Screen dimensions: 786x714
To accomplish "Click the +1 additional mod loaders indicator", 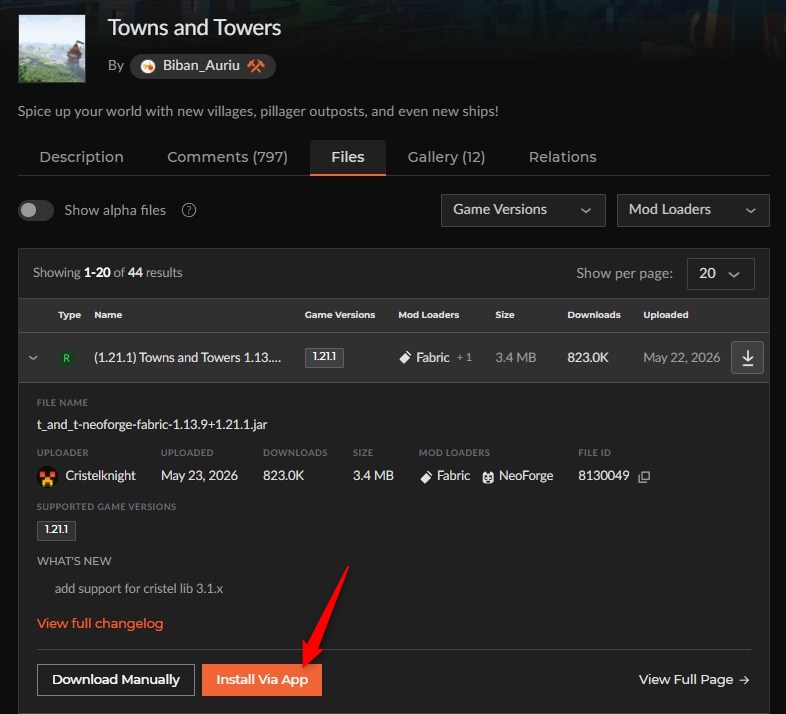I will point(464,358).
